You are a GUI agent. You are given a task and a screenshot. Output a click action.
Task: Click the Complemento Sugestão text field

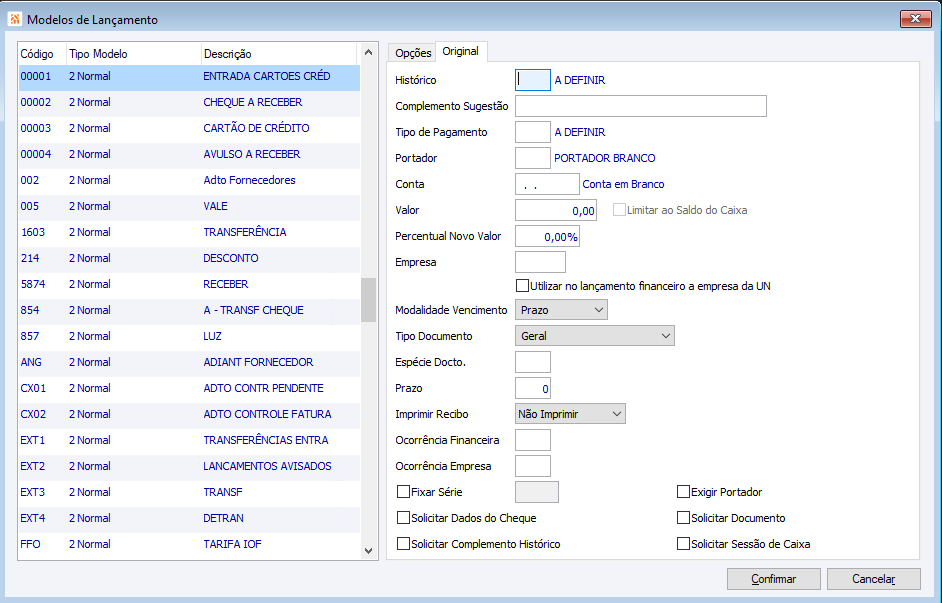point(640,106)
